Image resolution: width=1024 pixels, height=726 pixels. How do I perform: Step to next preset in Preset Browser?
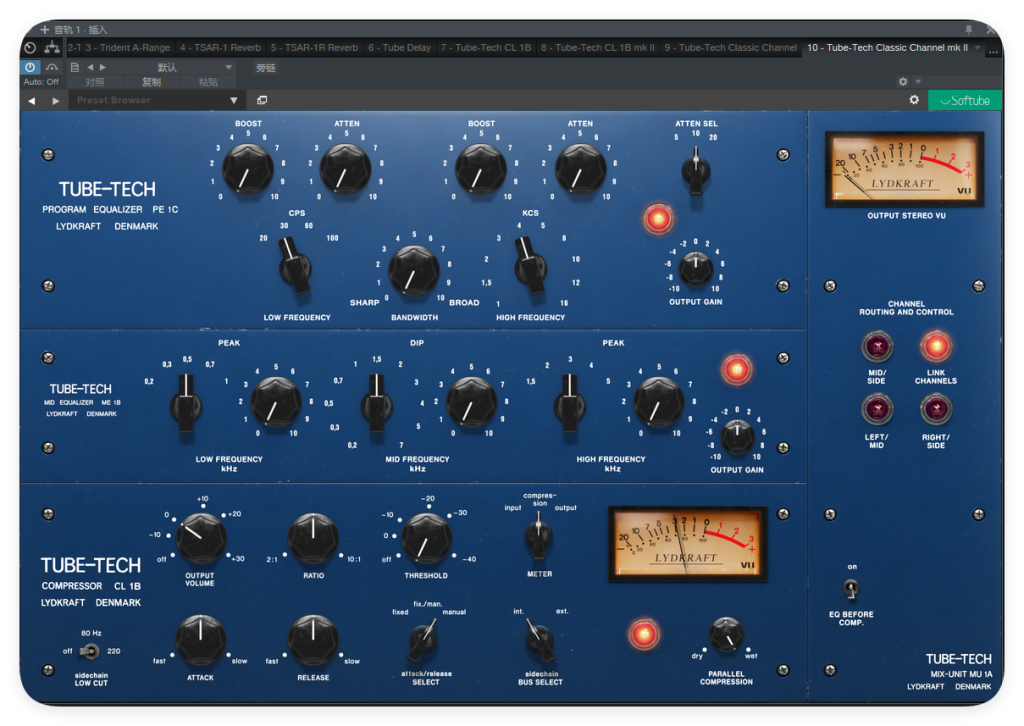click(x=56, y=101)
